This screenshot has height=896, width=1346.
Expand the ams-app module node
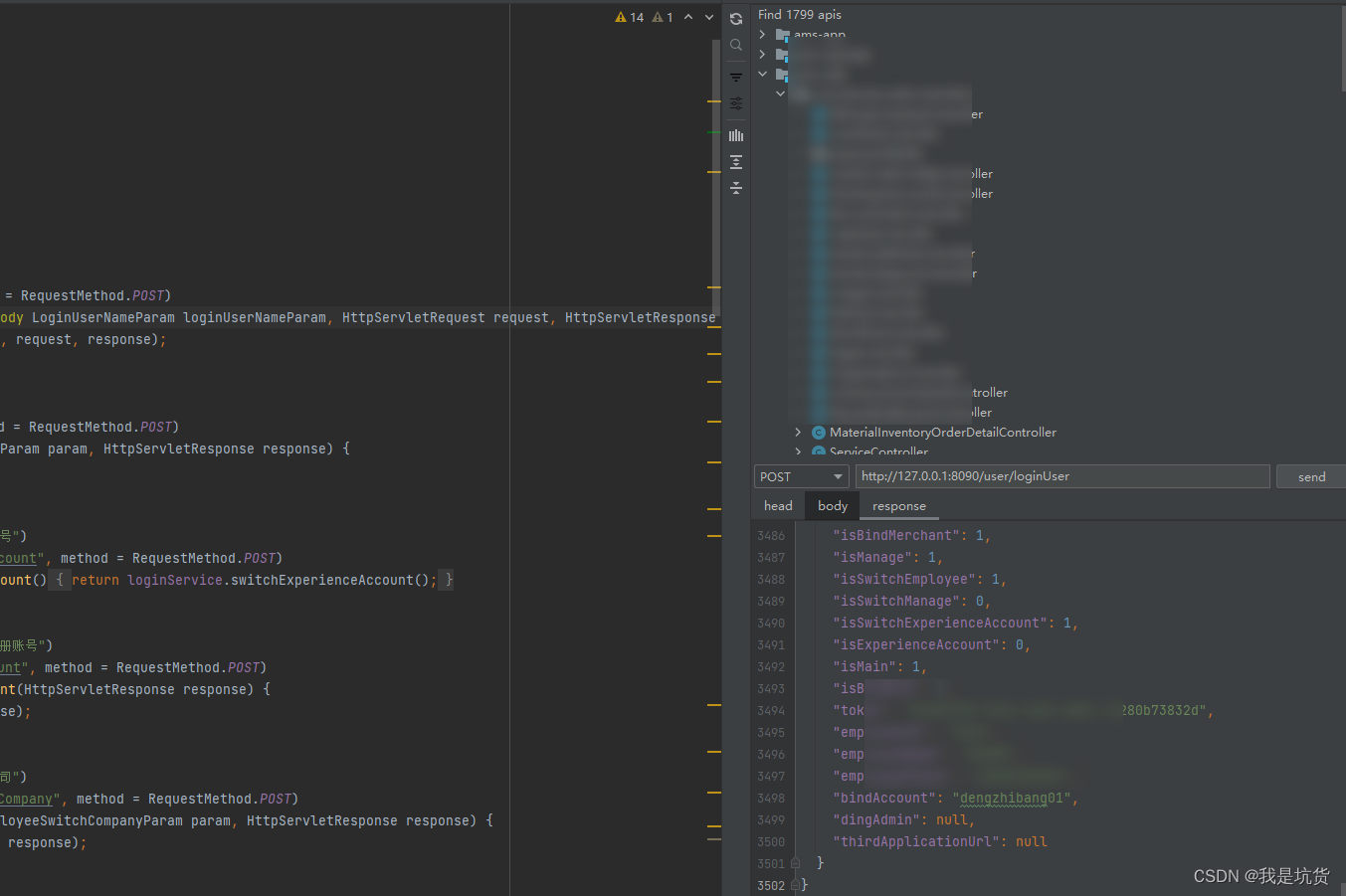pyautogui.click(x=763, y=35)
